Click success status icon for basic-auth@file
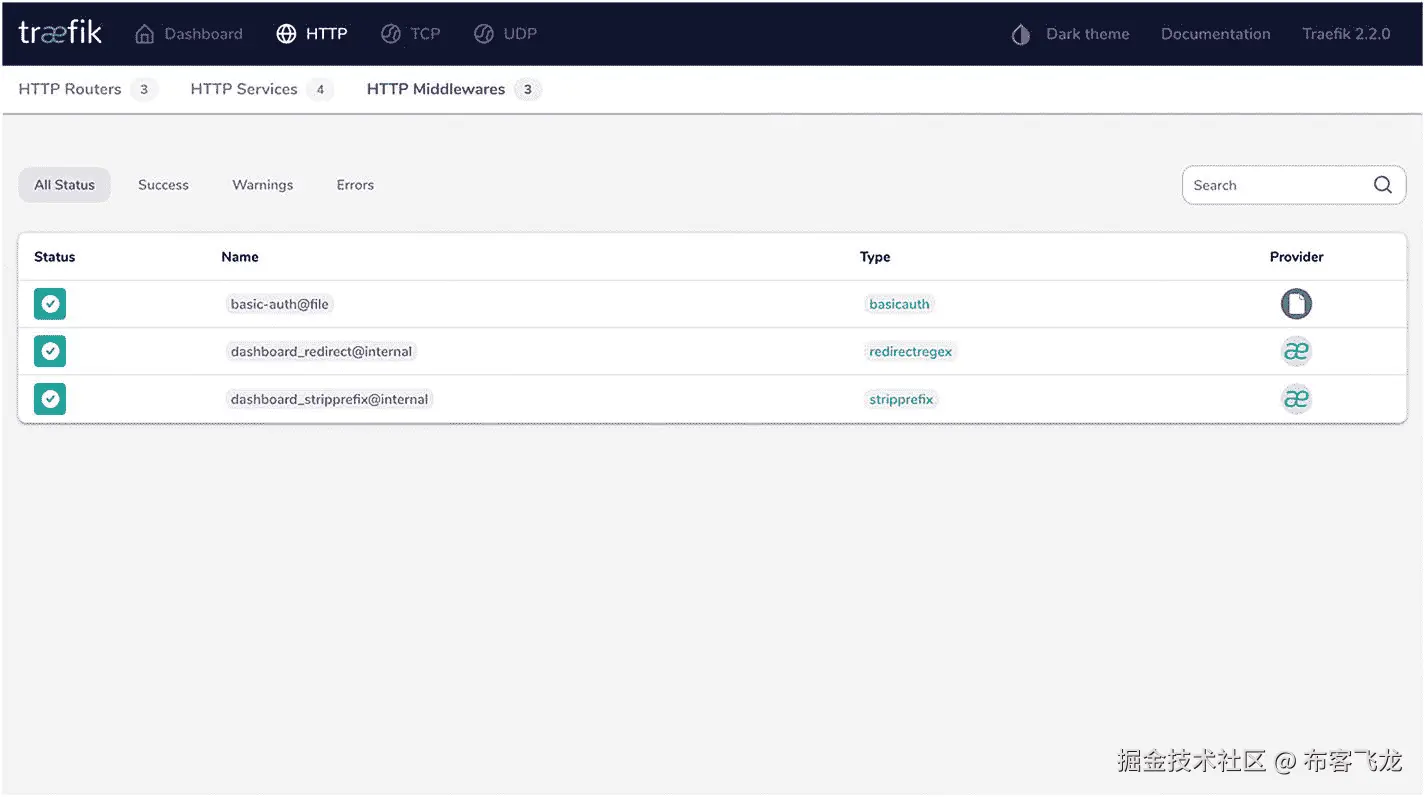Image resolution: width=1425 pixels, height=797 pixels. [50, 304]
